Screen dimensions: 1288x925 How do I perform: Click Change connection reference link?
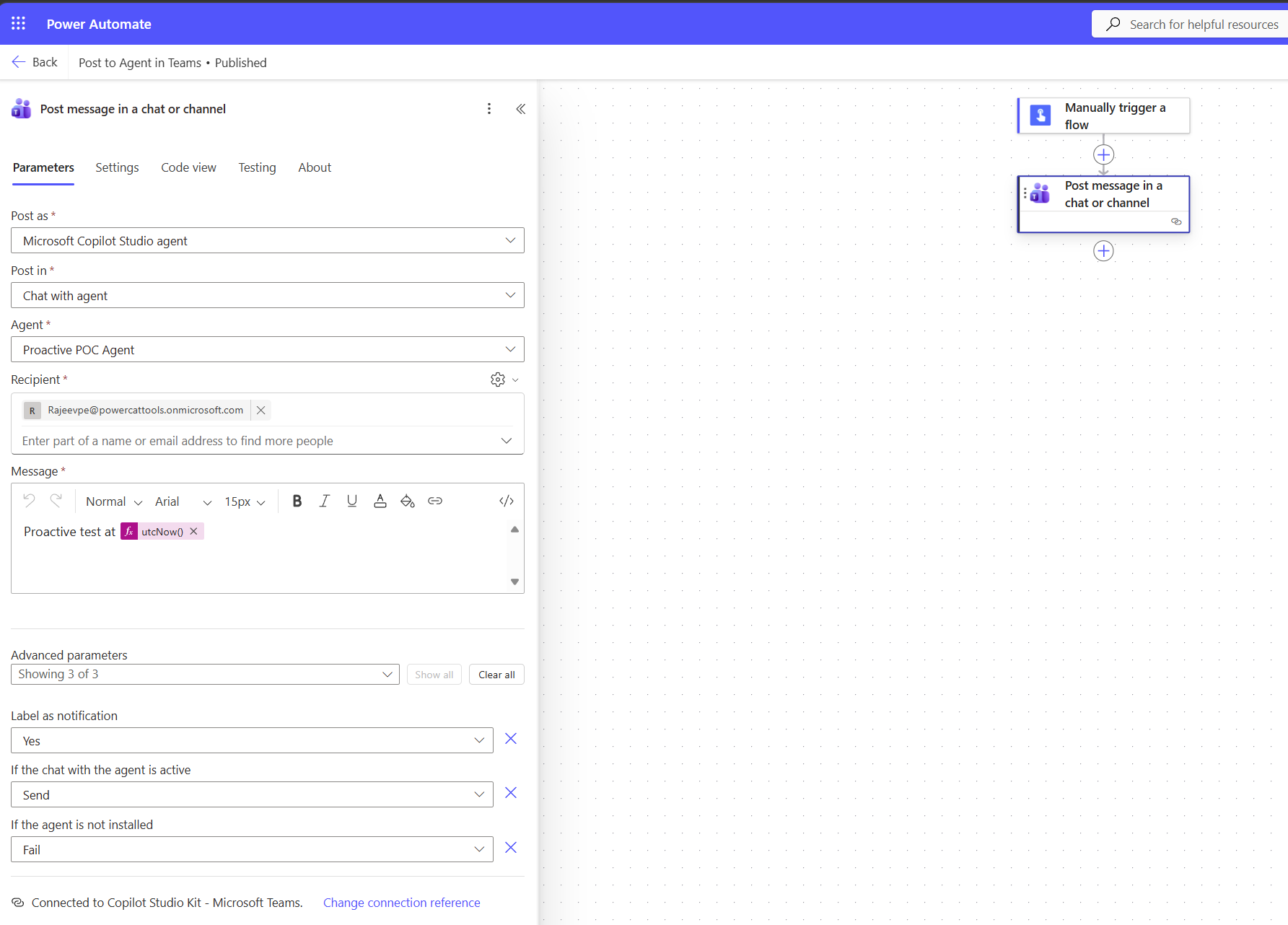(401, 903)
